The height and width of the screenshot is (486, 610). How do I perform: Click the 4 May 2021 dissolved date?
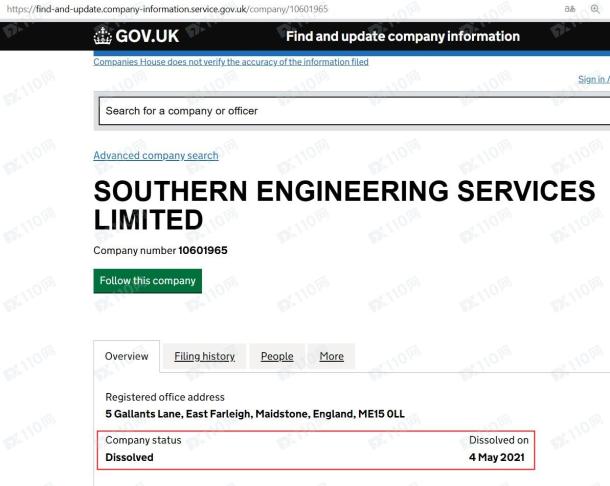point(497,457)
